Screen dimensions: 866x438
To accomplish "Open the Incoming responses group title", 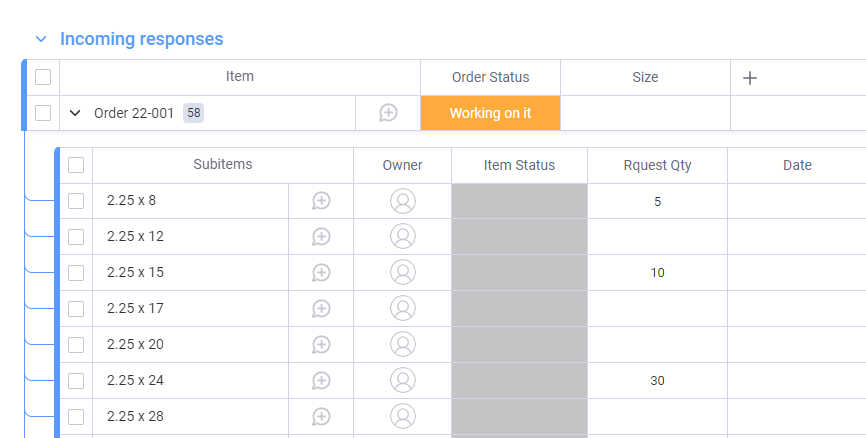I will [141, 39].
